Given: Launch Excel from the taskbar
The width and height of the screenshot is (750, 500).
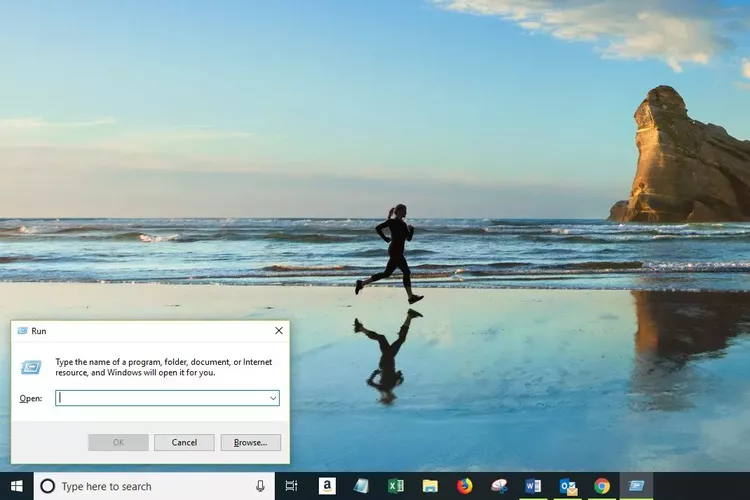Looking at the screenshot, I should pos(396,486).
